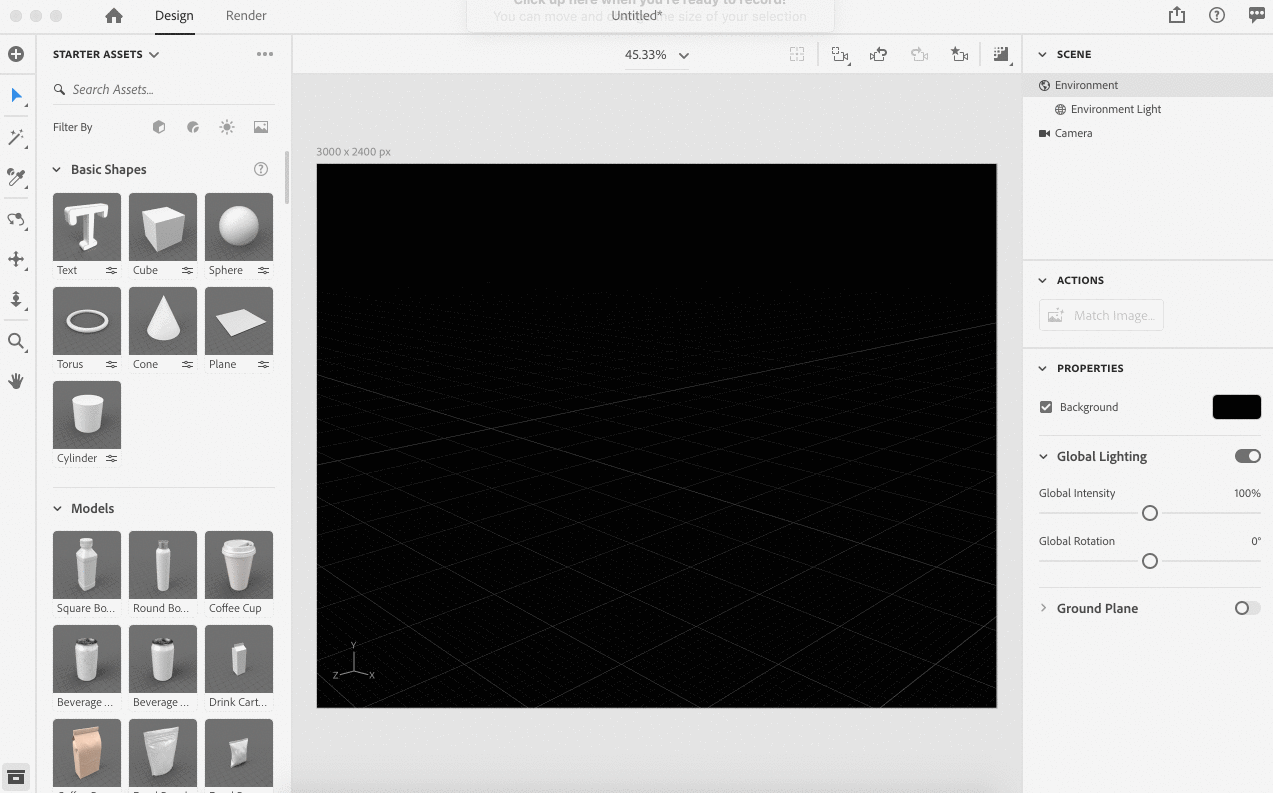Viewport: 1273px width, 793px height.
Task: Filter assets by materials
Action: (x=193, y=127)
